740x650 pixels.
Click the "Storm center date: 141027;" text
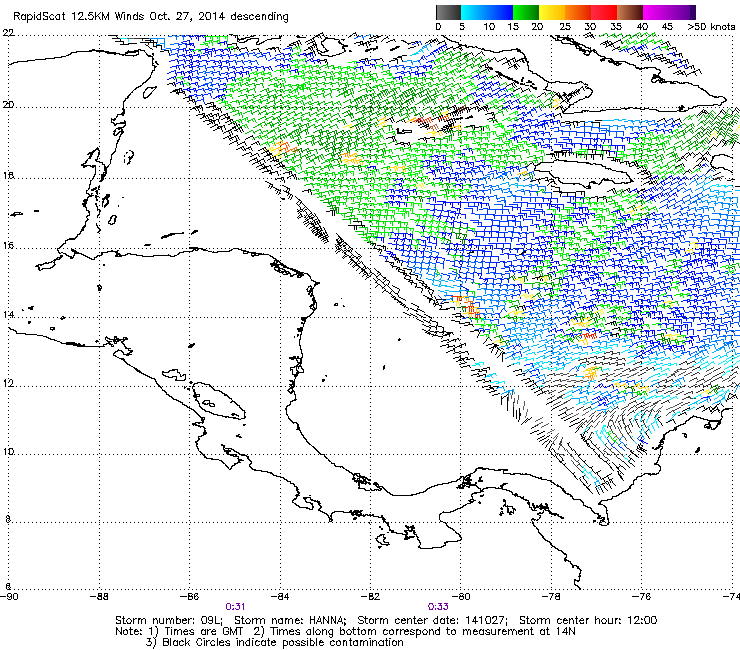pos(433,620)
